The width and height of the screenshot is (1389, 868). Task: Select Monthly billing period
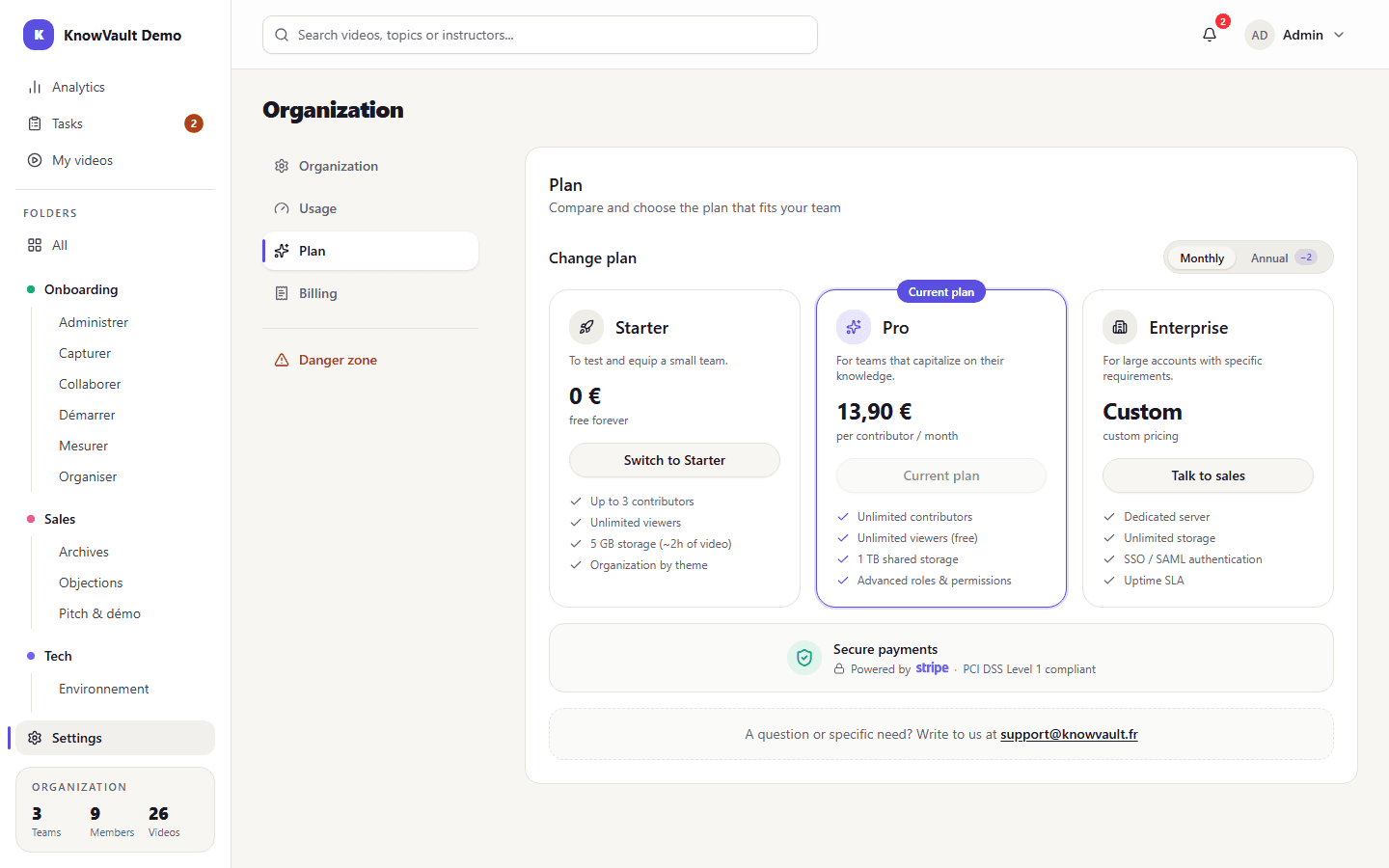[1202, 258]
